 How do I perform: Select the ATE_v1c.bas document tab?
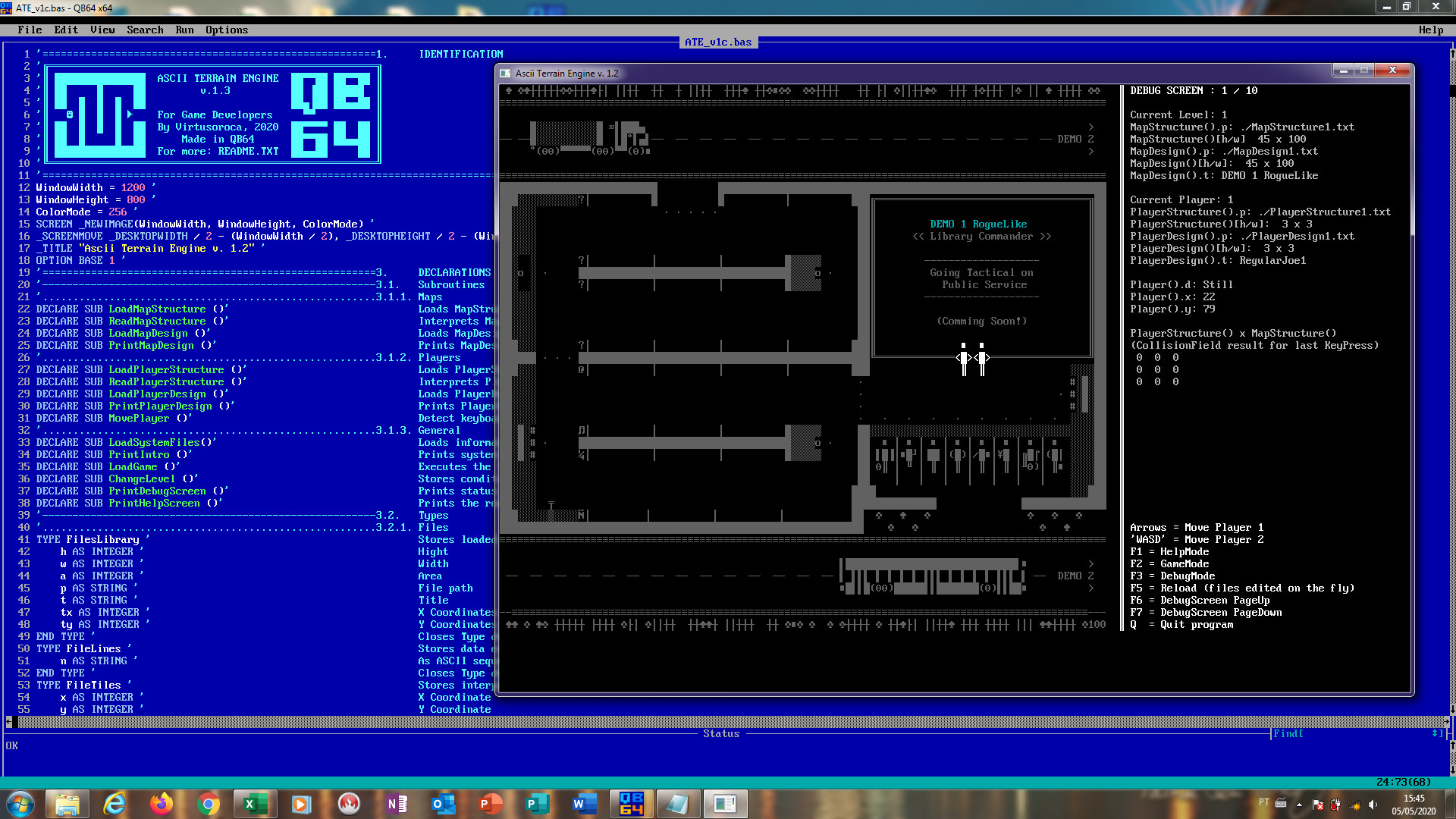pyautogui.click(x=717, y=42)
